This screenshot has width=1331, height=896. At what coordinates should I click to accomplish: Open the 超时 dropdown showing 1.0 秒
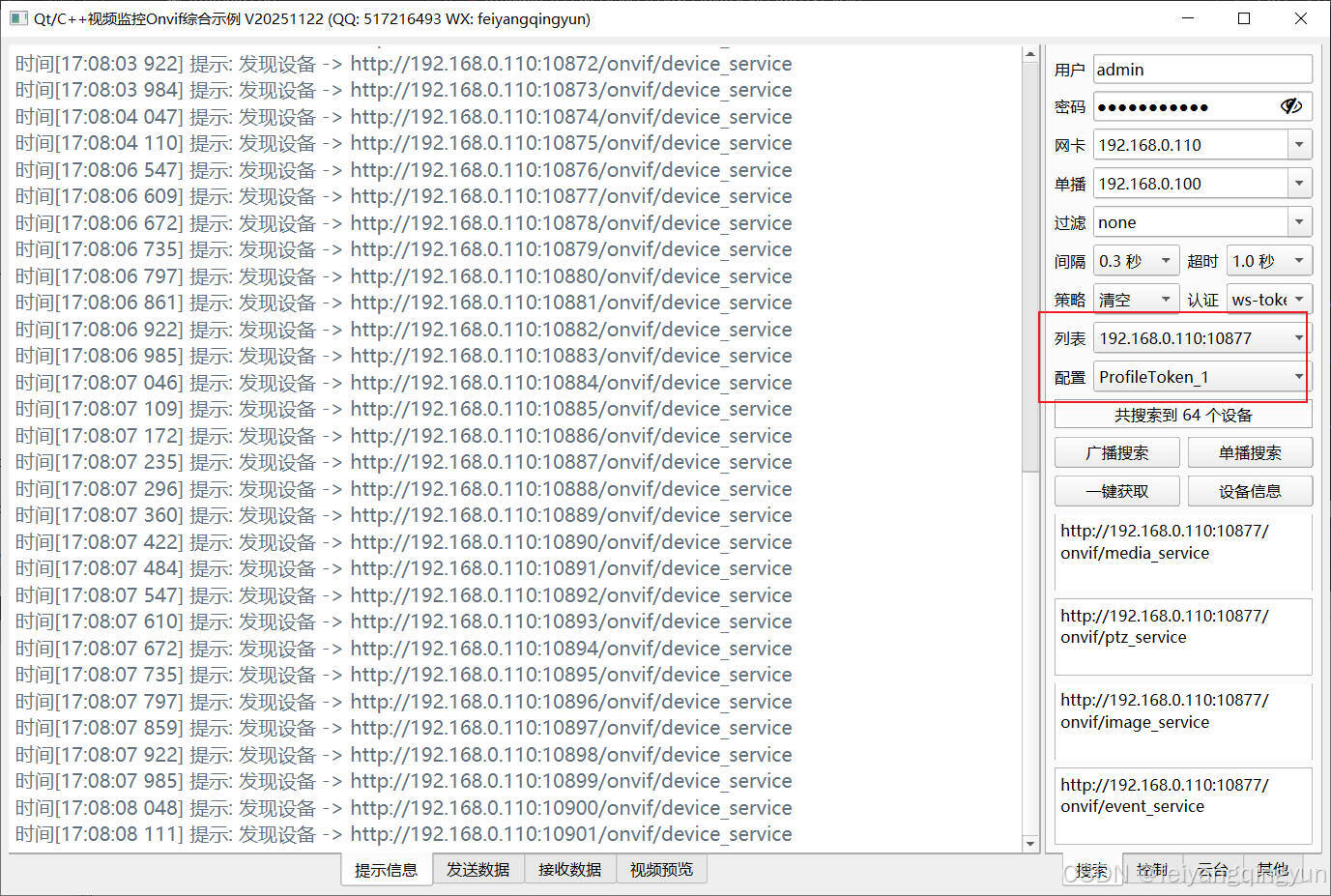(1269, 261)
